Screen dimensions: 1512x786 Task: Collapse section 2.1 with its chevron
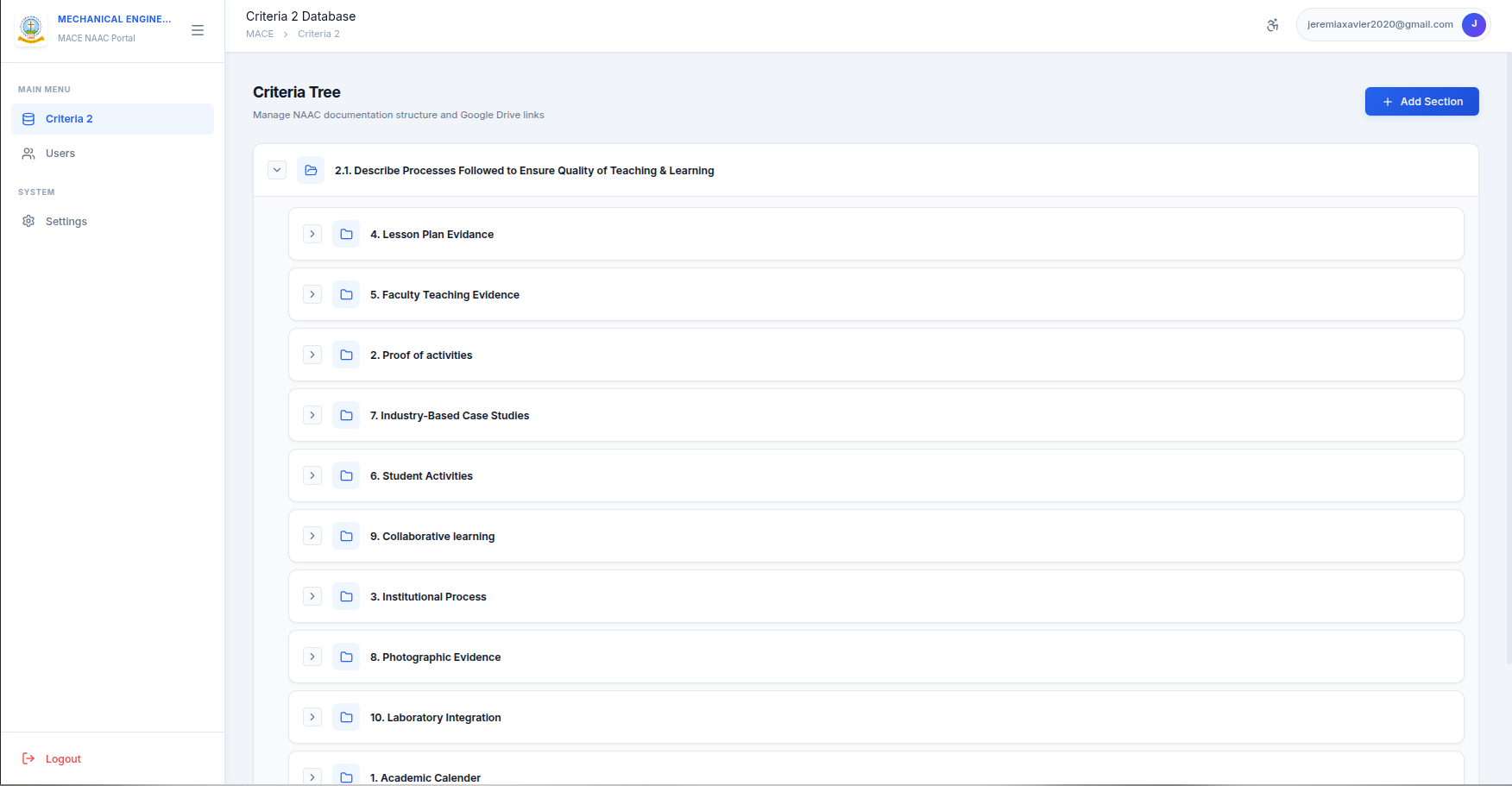(x=277, y=170)
